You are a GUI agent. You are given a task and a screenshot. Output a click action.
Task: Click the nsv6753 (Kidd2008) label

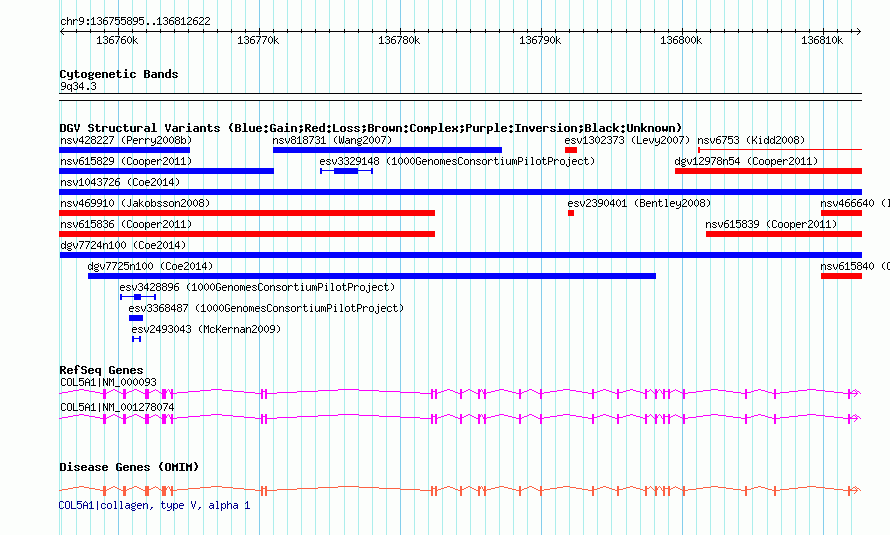[x=751, y=140]
